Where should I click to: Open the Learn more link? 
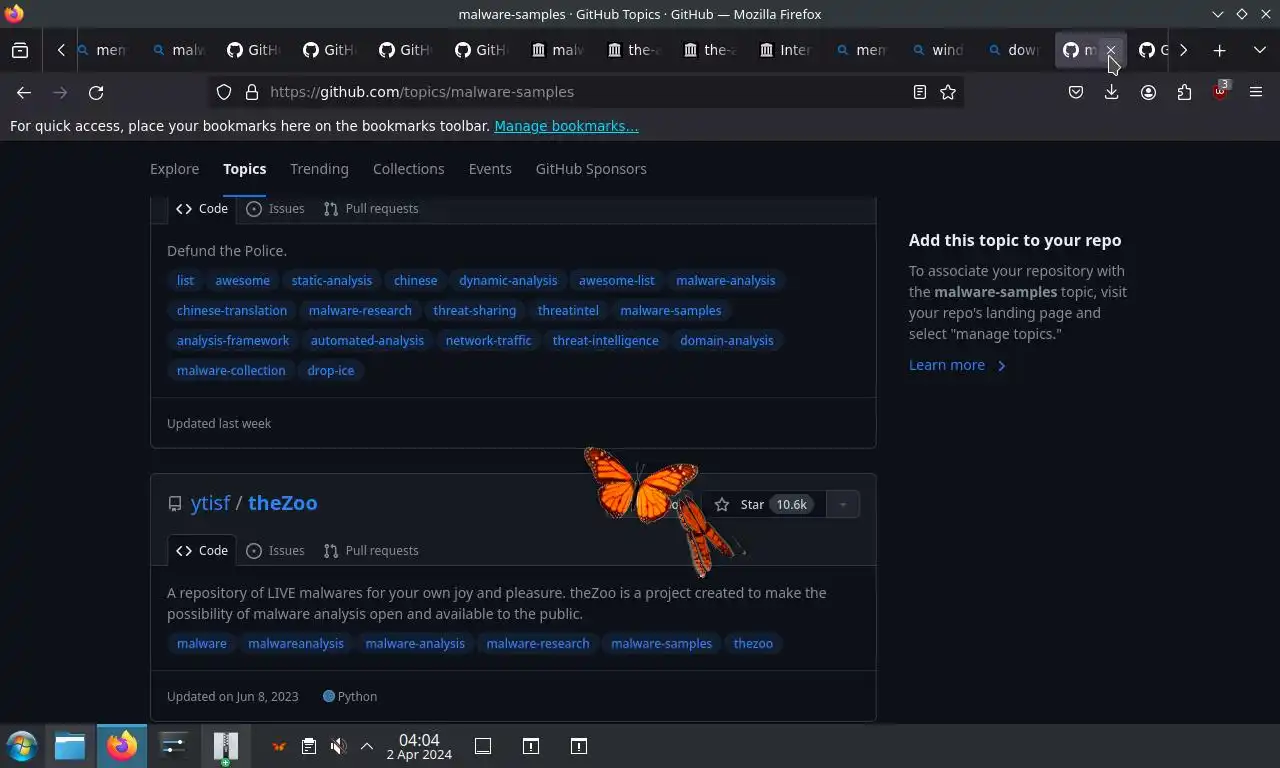(x=958, y=365)
